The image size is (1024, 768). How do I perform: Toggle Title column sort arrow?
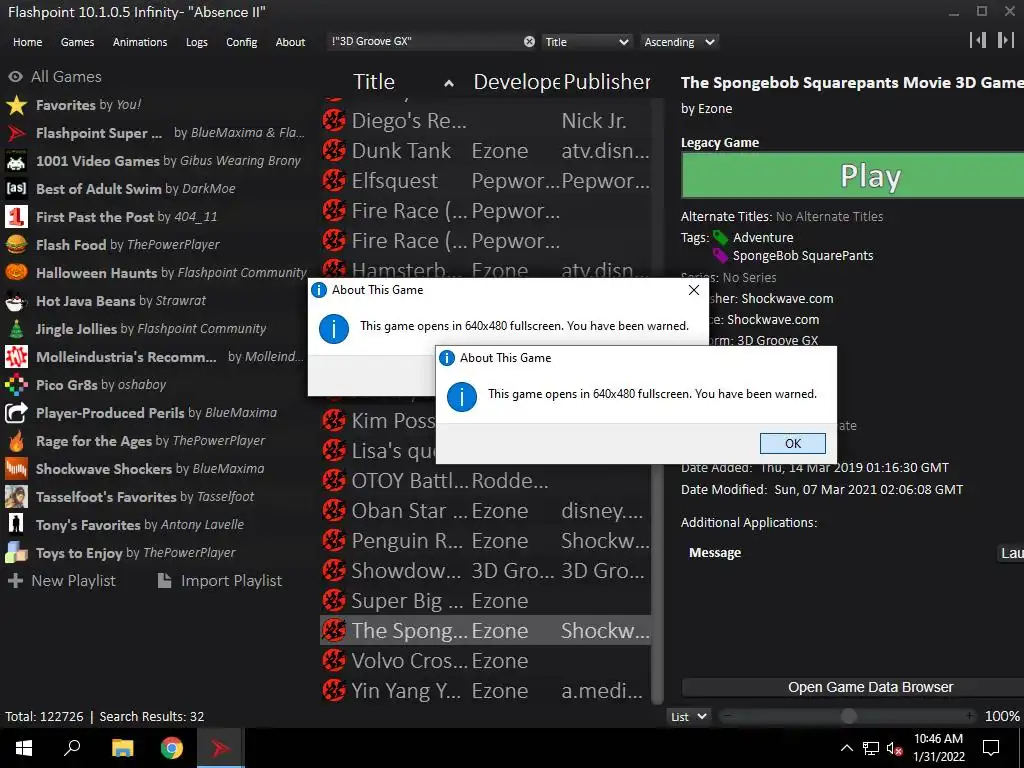click(449, 83)
